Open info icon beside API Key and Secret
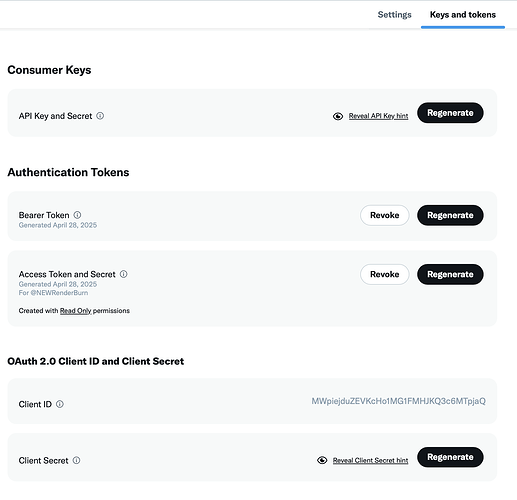Screen dimensions: 517x500 (x=100, y=116)
